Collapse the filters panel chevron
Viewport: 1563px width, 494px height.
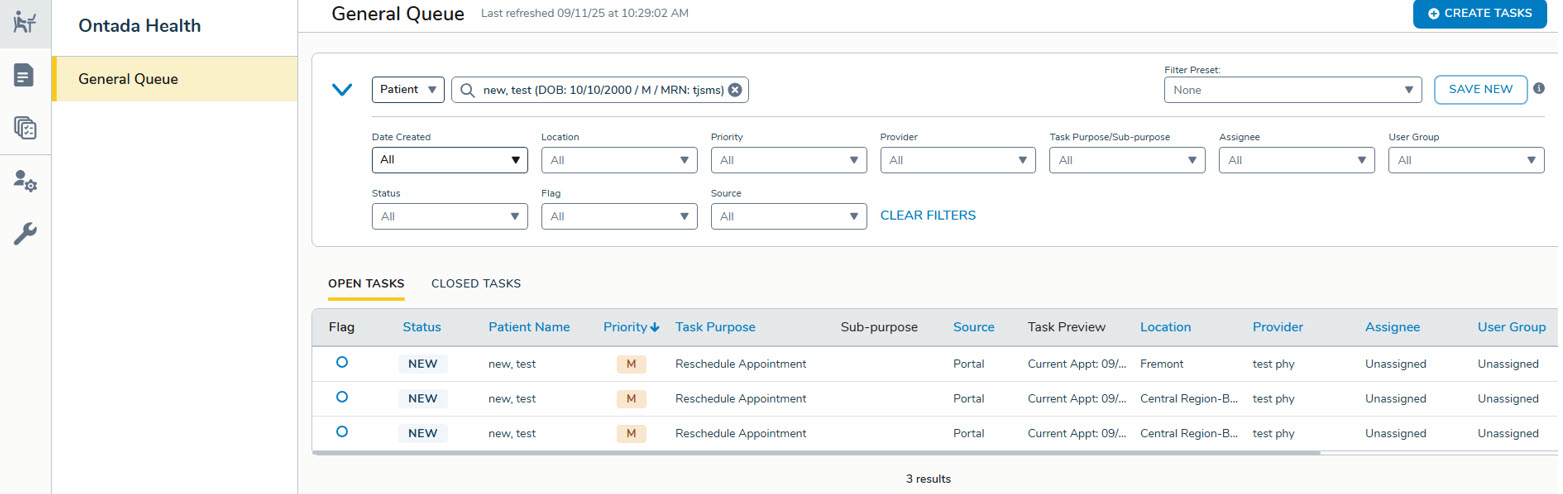point(342,90)
